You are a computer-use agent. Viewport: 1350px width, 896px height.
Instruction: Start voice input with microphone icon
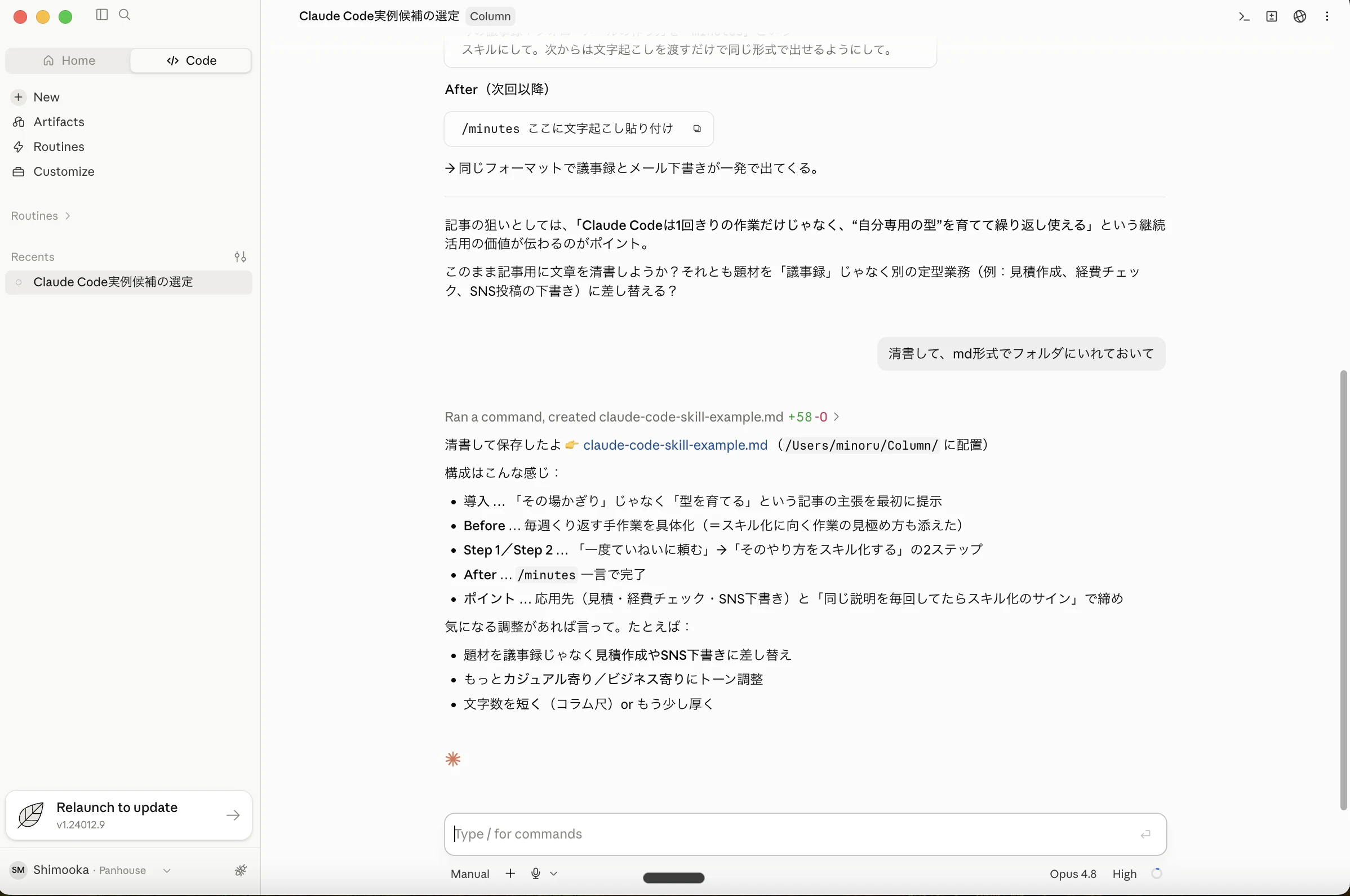[535, 873]
